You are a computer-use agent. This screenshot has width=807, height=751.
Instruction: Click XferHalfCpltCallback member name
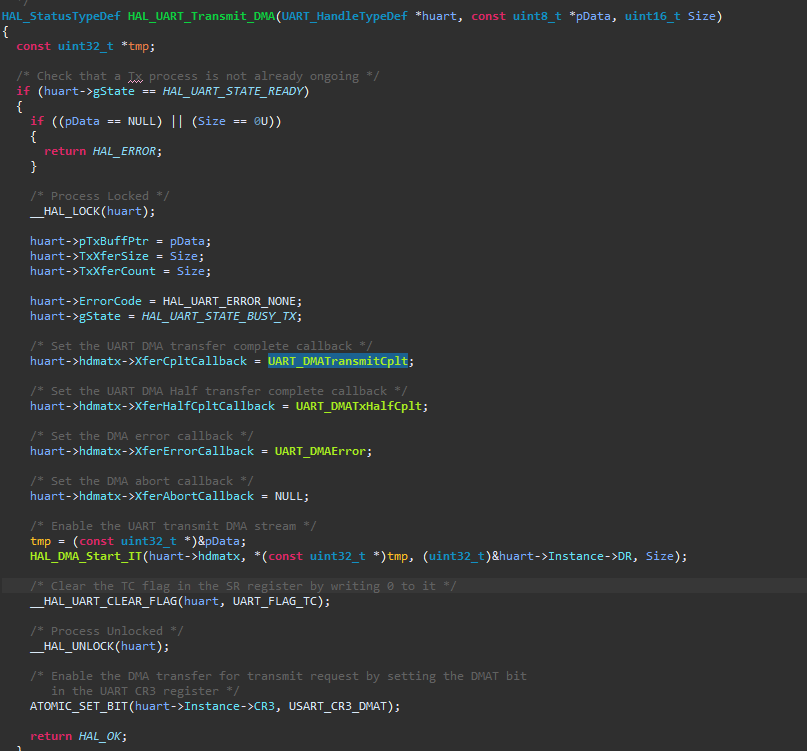click(205, 406)
